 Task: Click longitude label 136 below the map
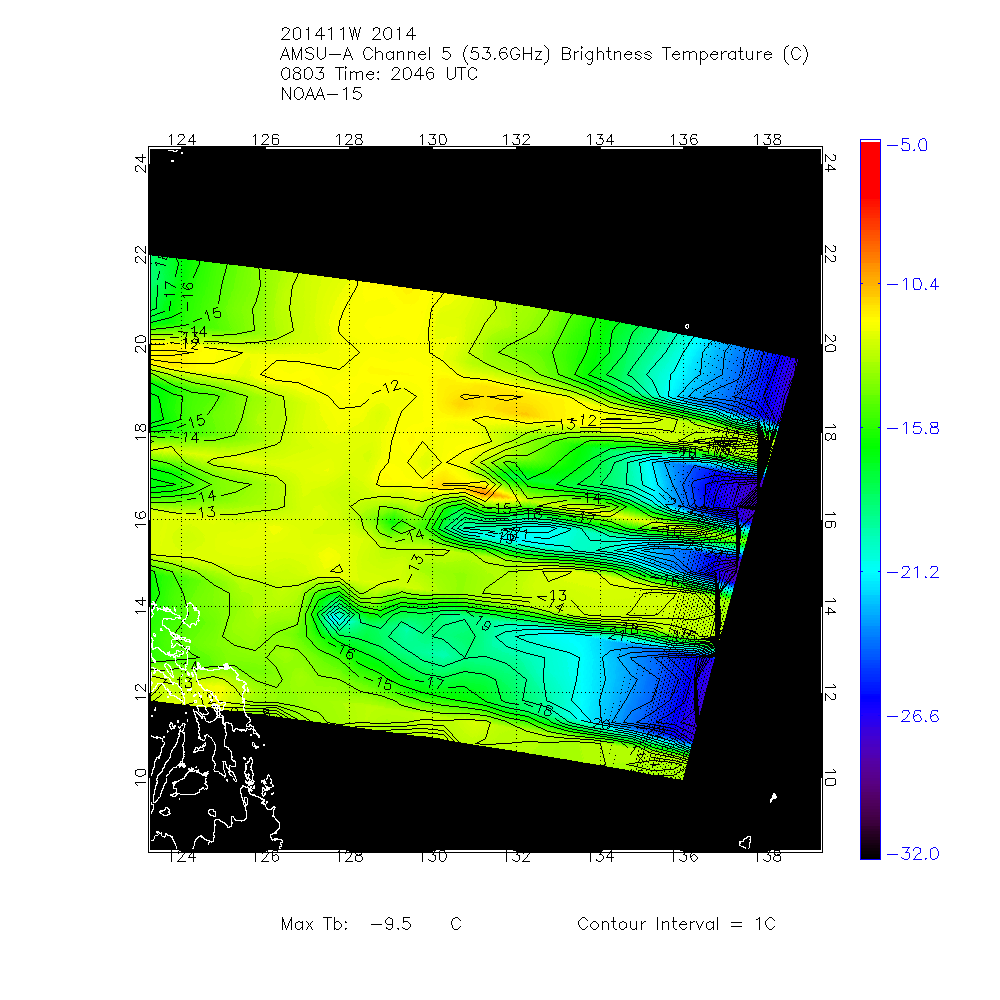pyautogui.click(x=684, y=857)
